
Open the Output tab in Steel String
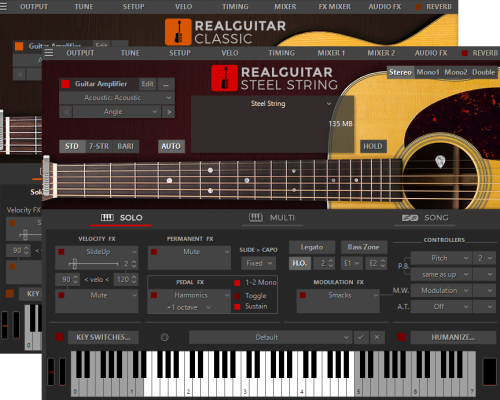tap(80, 53)
